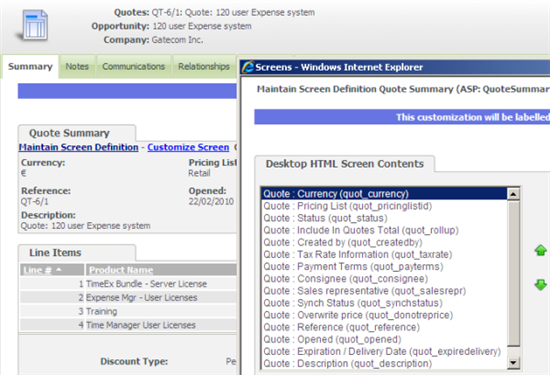Screen dimensions: 550x375
Task: Click the screen contents list scrollbar thumb
Action: 514,273
